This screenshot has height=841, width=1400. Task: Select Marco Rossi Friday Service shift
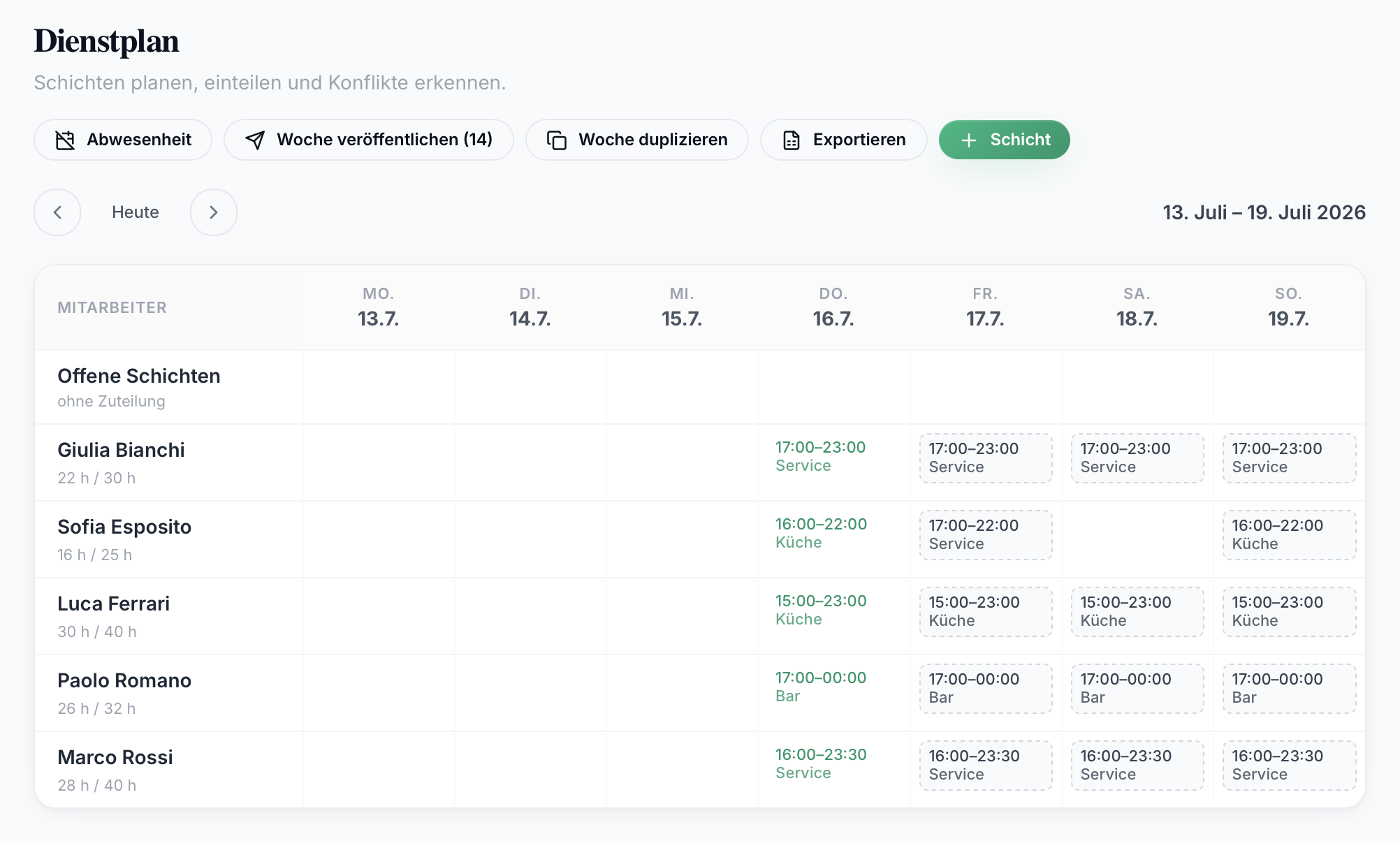[986, 766]
